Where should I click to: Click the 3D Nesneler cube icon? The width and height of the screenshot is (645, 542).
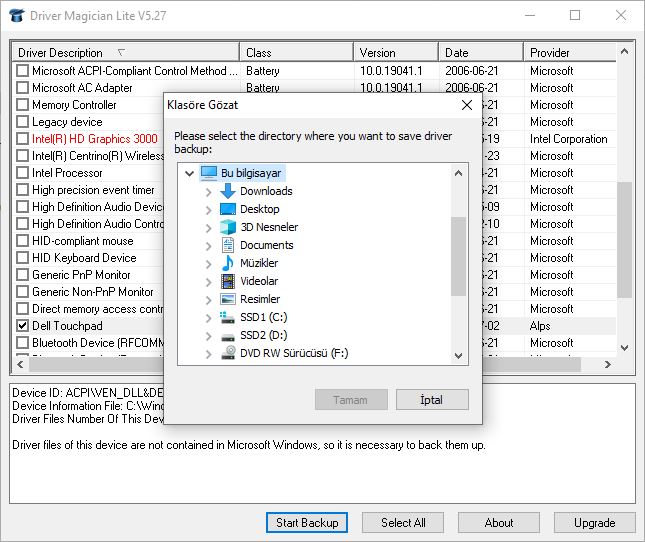point(227,227)
